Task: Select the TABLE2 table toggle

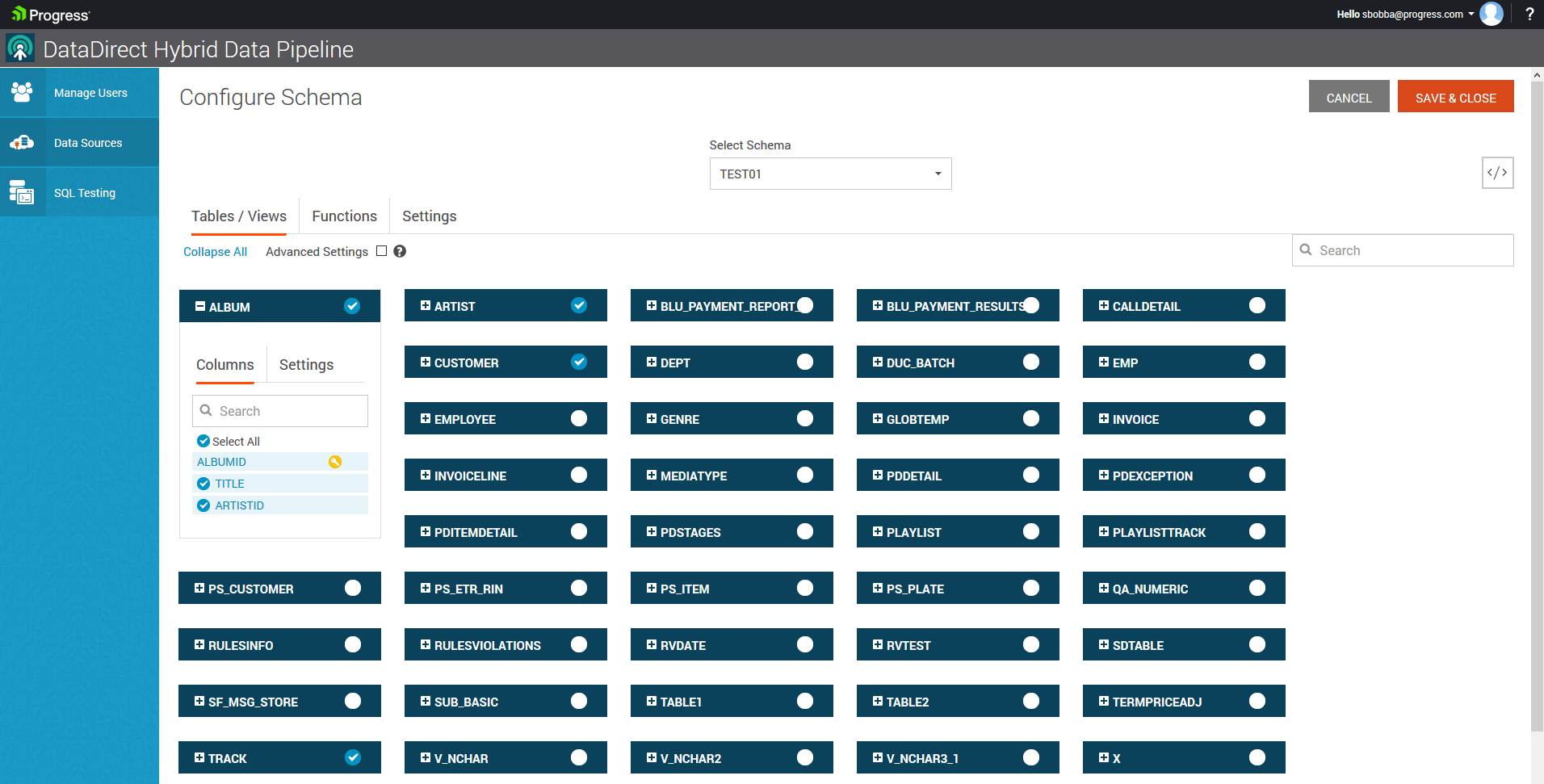Action: (1031, 701)
